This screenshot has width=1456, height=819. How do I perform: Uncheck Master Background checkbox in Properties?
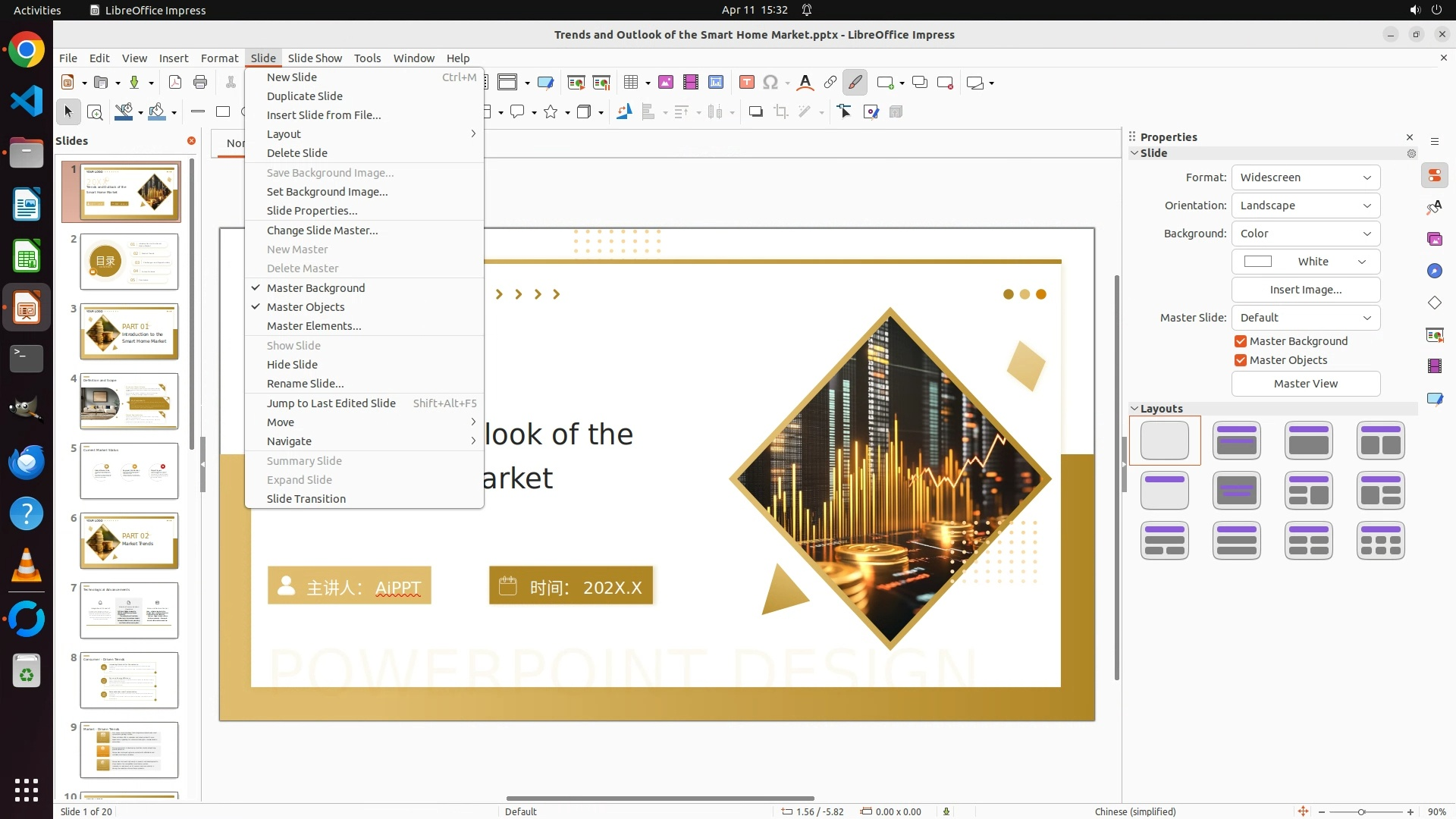1241,341
